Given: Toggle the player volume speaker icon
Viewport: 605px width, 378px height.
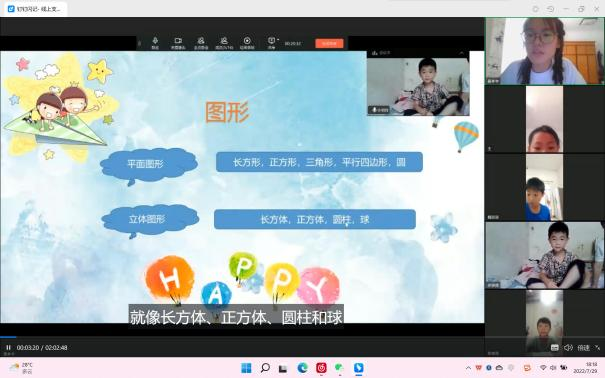Looking at the screenshot, I should coord(568,348).
